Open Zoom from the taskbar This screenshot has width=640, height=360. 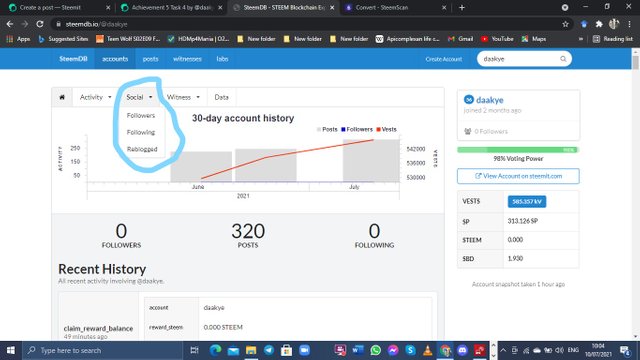[x=304, y=350]
